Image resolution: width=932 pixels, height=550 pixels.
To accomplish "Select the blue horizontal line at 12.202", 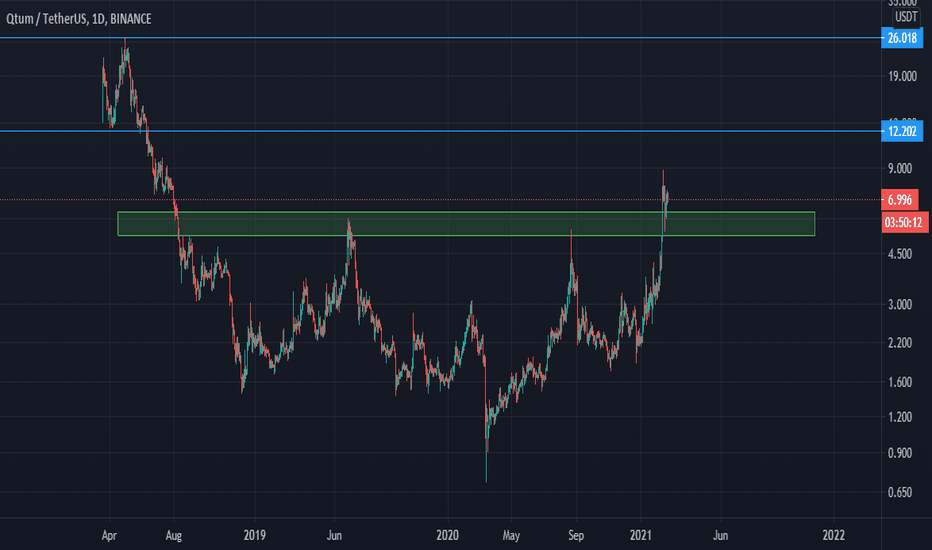I will click(x=440, y=131).
